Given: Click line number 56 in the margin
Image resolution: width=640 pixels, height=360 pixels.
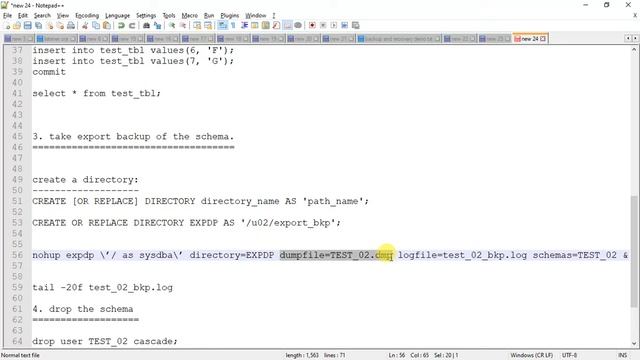Looking at the screenshot, I should tap(17, 255).
